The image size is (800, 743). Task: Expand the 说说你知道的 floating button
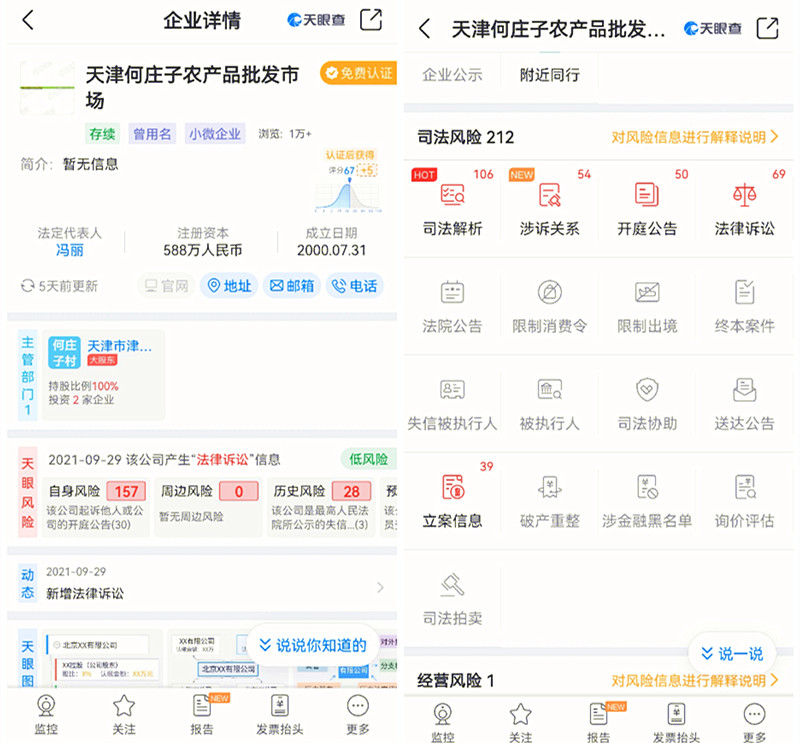[x=313, y=645]
